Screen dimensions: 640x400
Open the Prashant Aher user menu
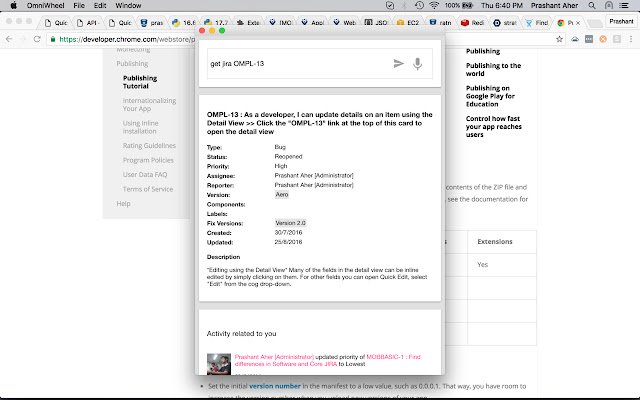pos(554,5)
